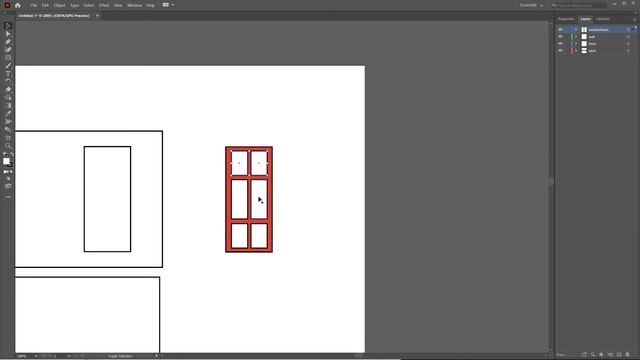640x360 pixels.
Task: Switch to the Layers tab
Action: (585, 19)
